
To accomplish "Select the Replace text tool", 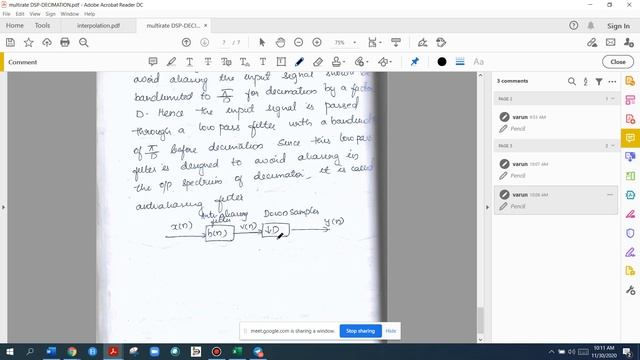I will pyautogui.click(x=226, y=62).
